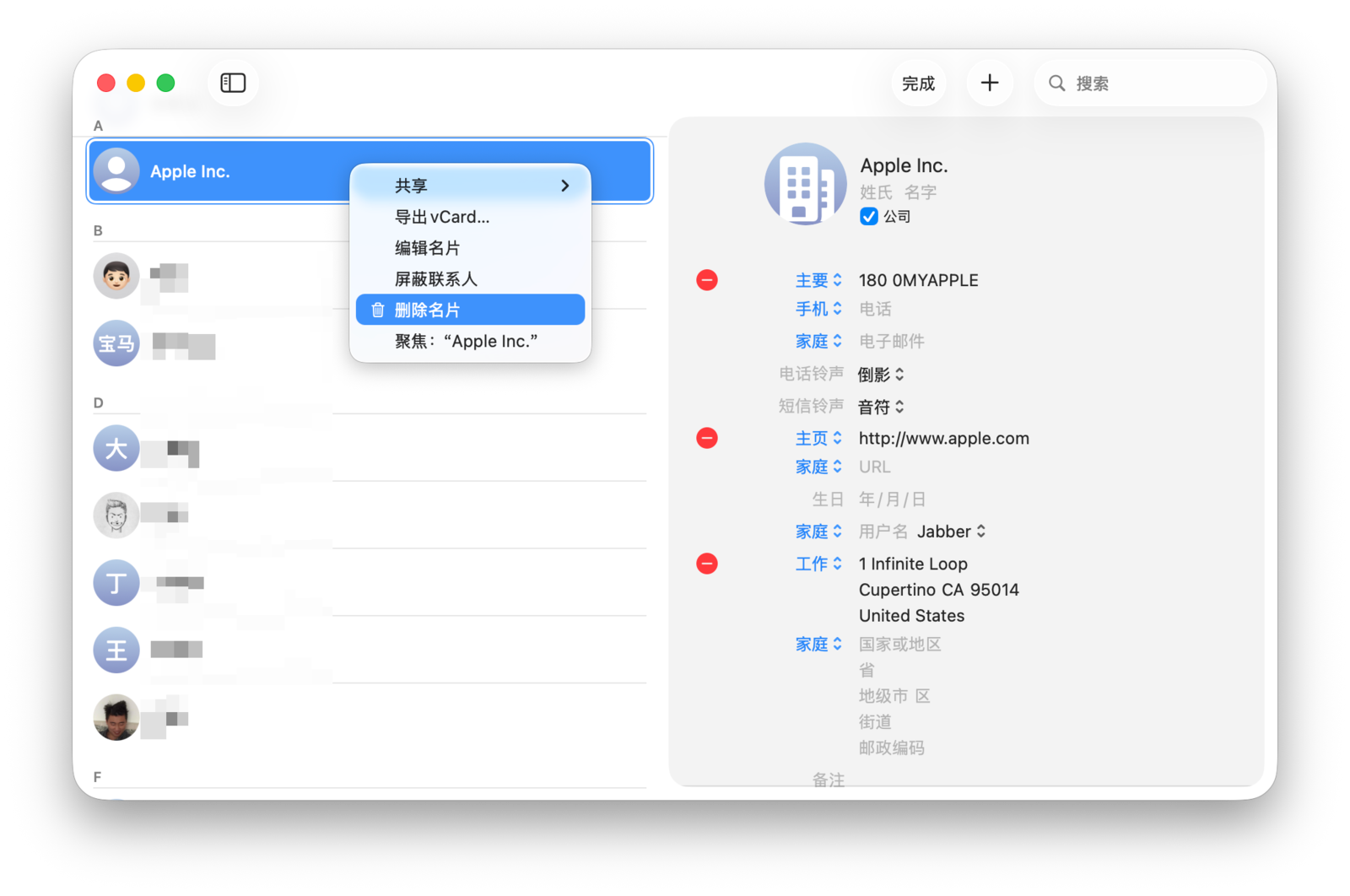Click the http://www.apple.com URL text

pos(944,438)
